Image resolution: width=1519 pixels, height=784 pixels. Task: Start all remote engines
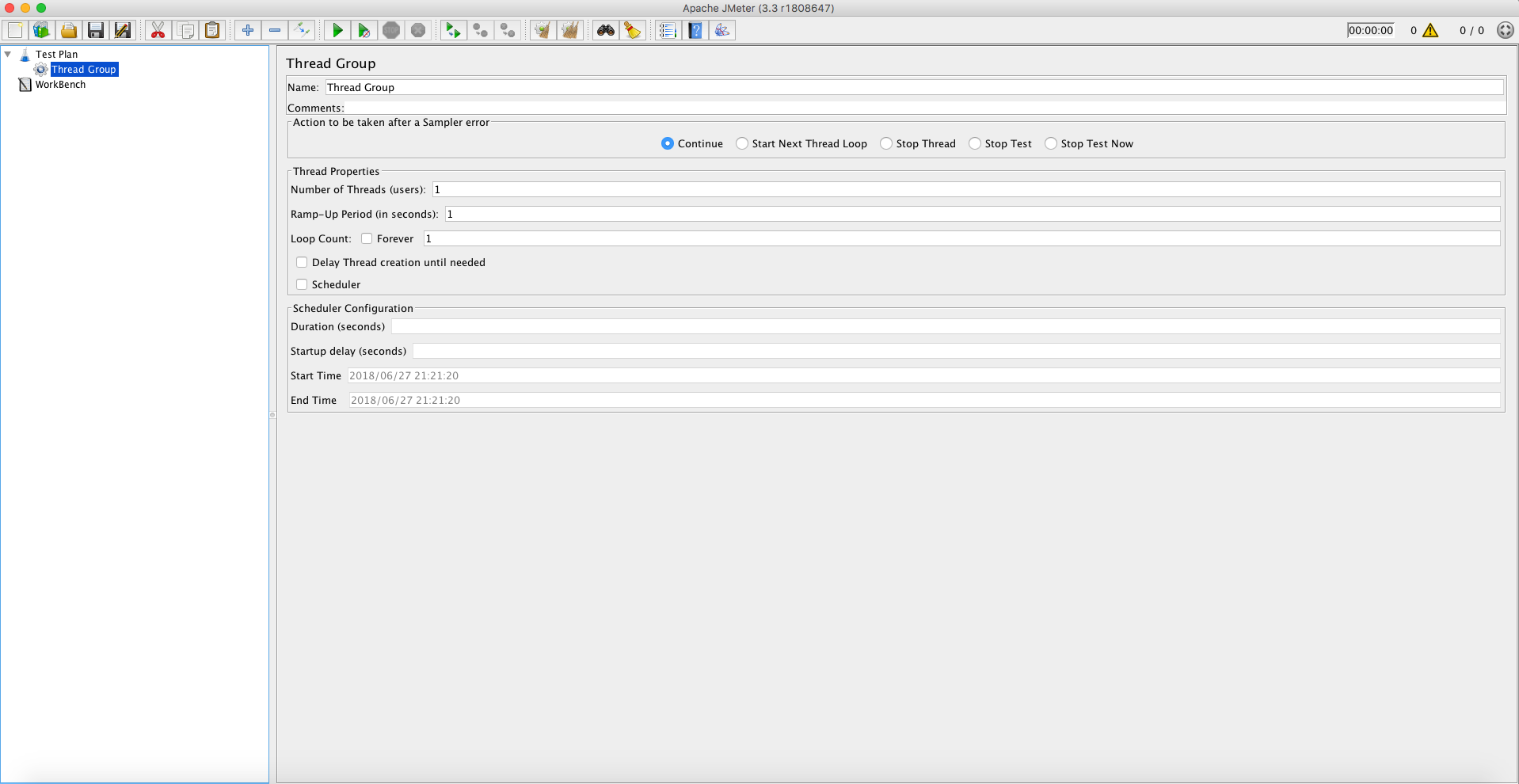pyautogui.click(x=453, y=30)
